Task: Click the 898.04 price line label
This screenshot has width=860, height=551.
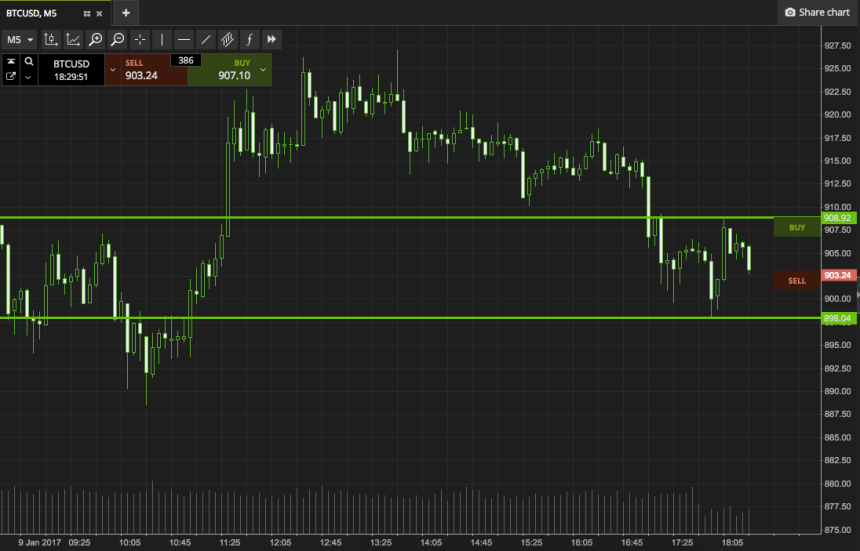Action: tap(839, 318)
